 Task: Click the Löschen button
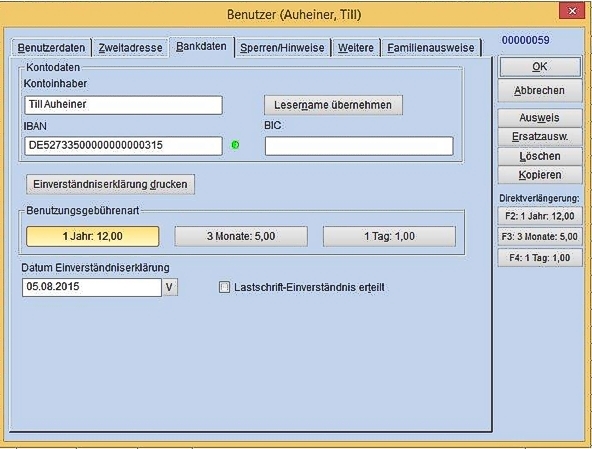[540, 156]
